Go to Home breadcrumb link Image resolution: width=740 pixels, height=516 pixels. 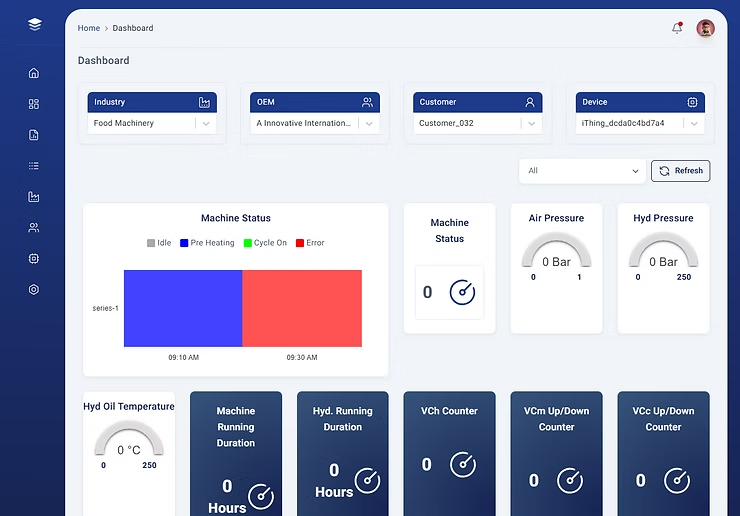[x=89, y=28]
